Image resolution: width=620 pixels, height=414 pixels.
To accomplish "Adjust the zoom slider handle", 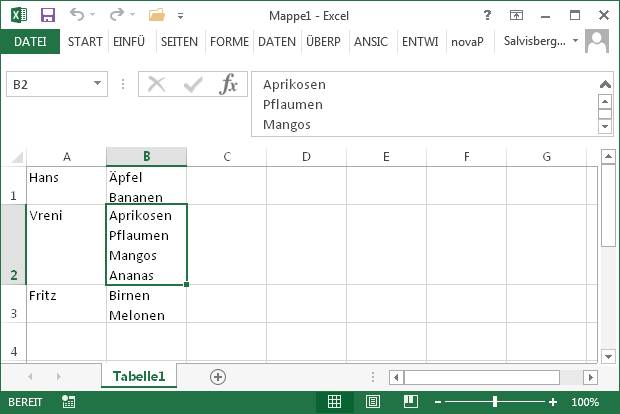I will click(x=495, y=402).
